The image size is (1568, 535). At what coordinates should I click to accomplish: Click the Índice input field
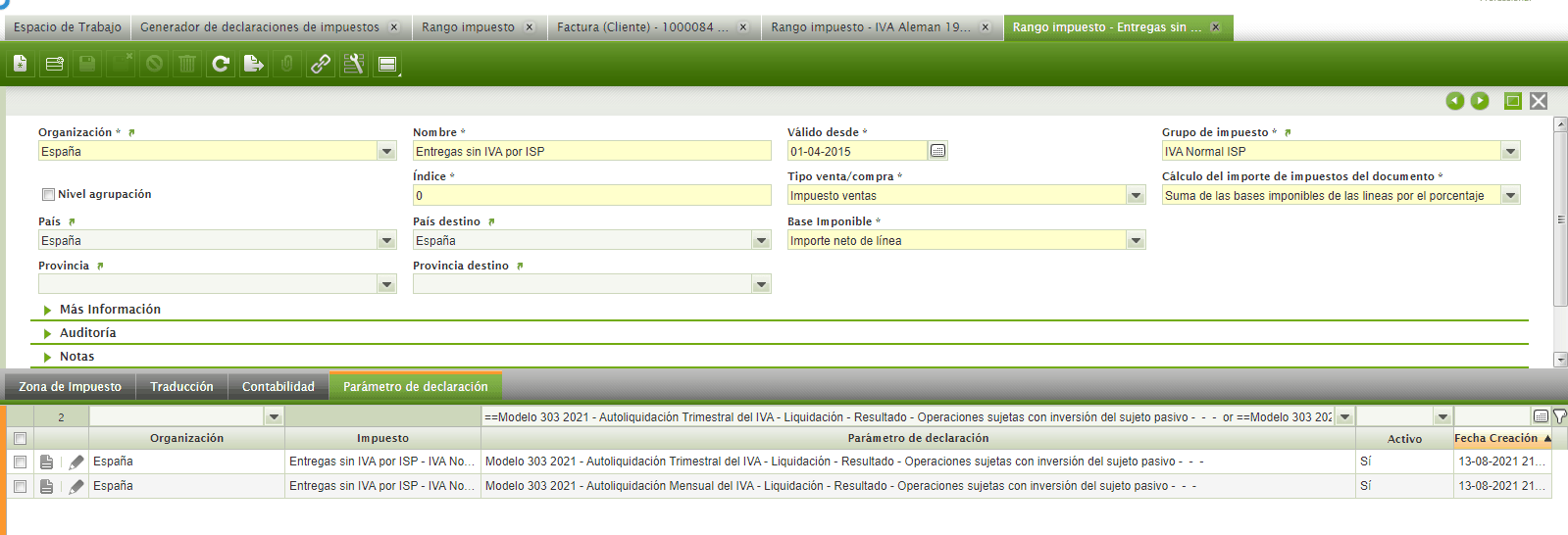(592, 196)
